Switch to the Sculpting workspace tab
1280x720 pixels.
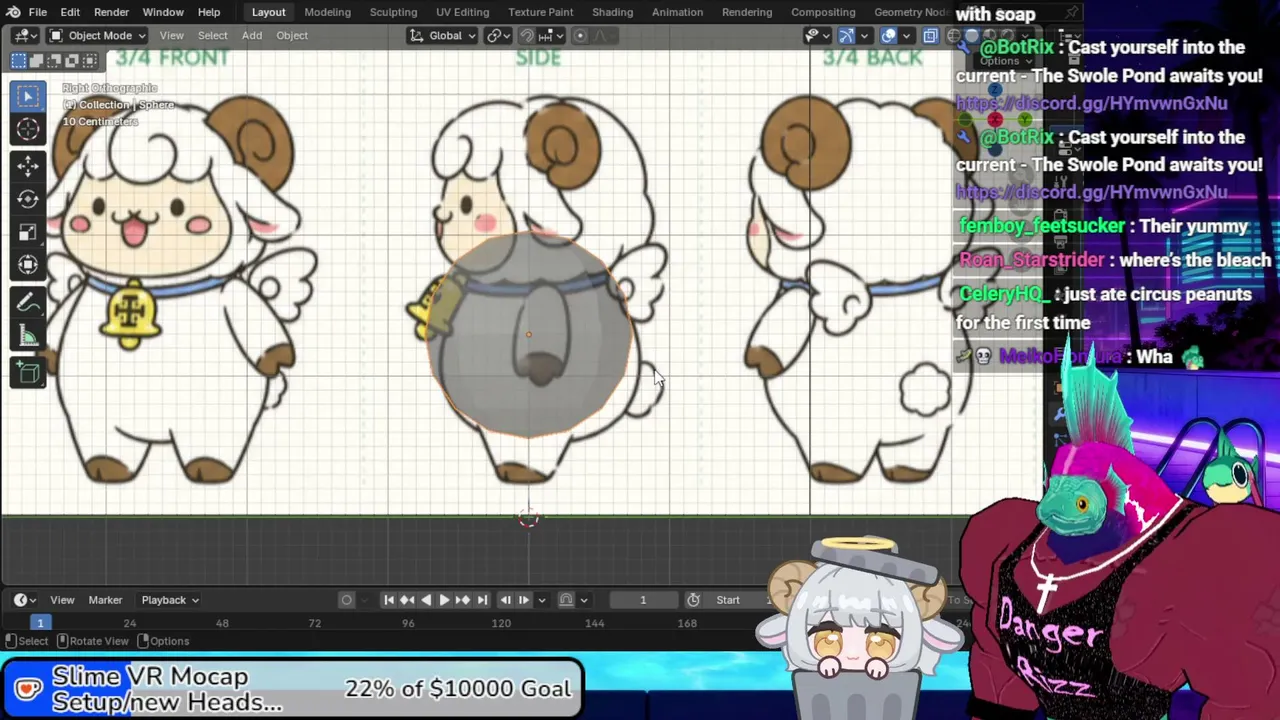393,12
